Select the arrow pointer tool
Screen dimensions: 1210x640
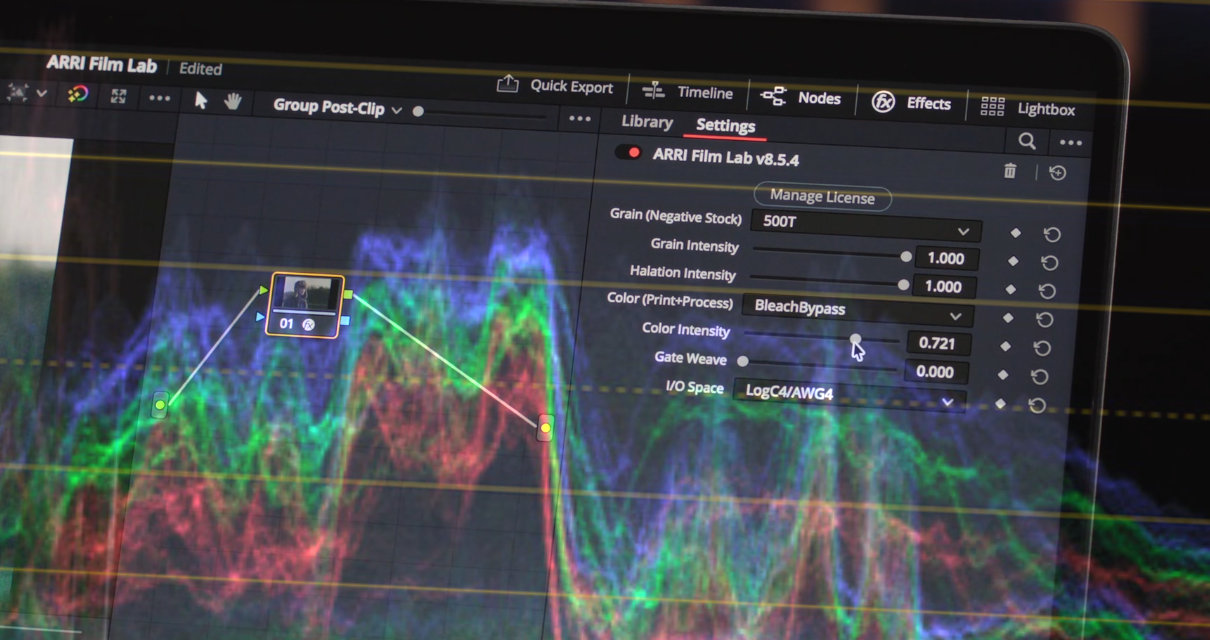pyautogui.click(x=201, y=100)
